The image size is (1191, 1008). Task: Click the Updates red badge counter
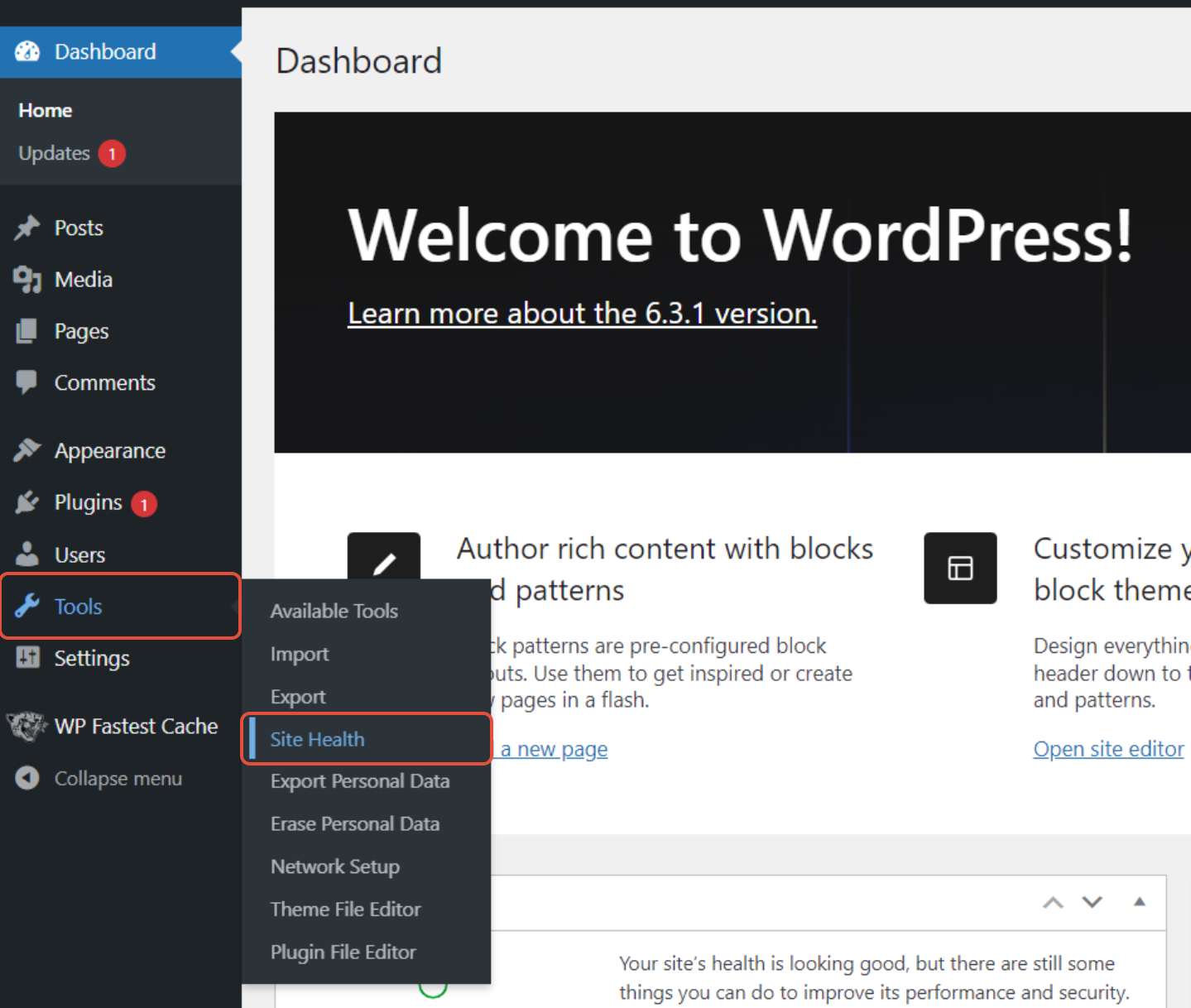[x=112, y=154]
